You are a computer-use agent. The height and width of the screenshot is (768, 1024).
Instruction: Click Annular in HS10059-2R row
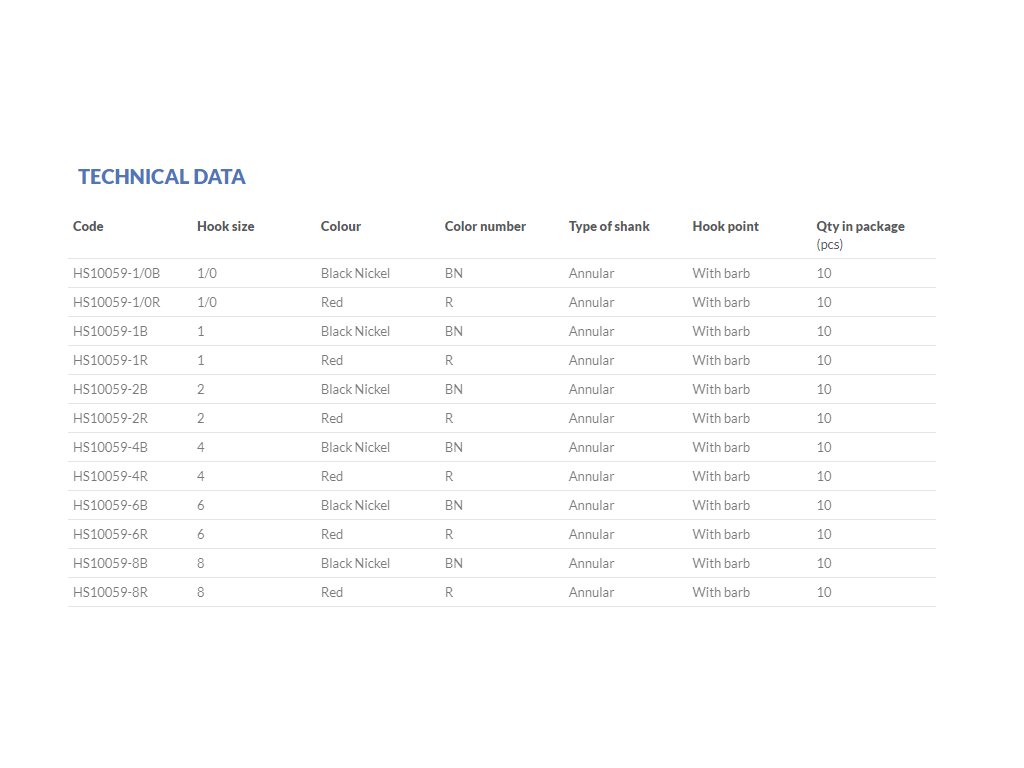tap(591, 419)
